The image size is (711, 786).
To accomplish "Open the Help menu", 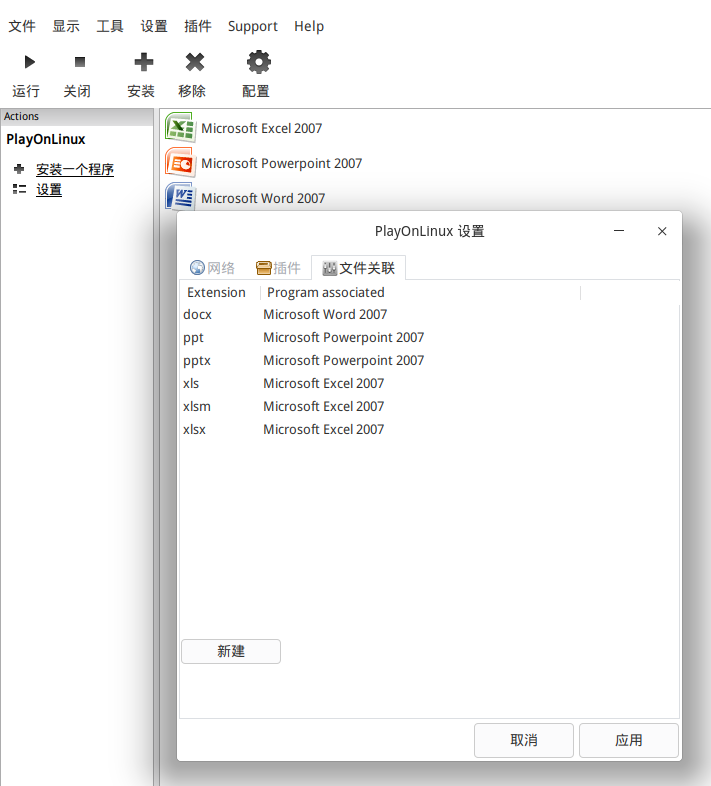I will 309,26.
